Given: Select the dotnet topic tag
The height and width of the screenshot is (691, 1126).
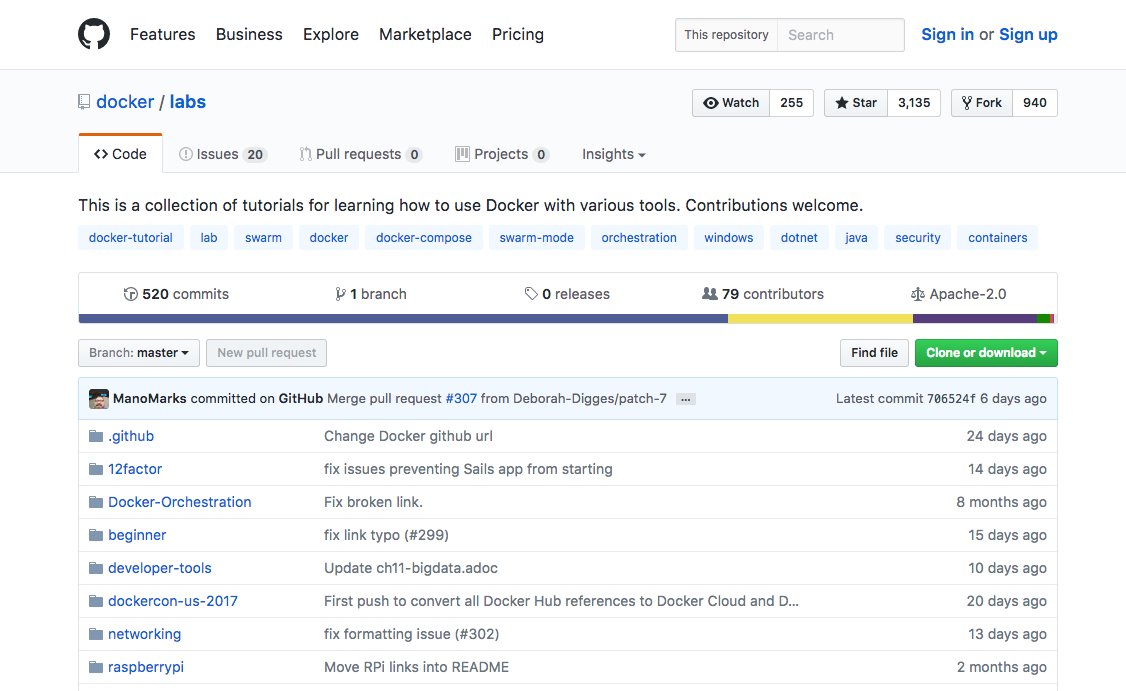Looking at the screenshot, I should [x=799, y=238].
